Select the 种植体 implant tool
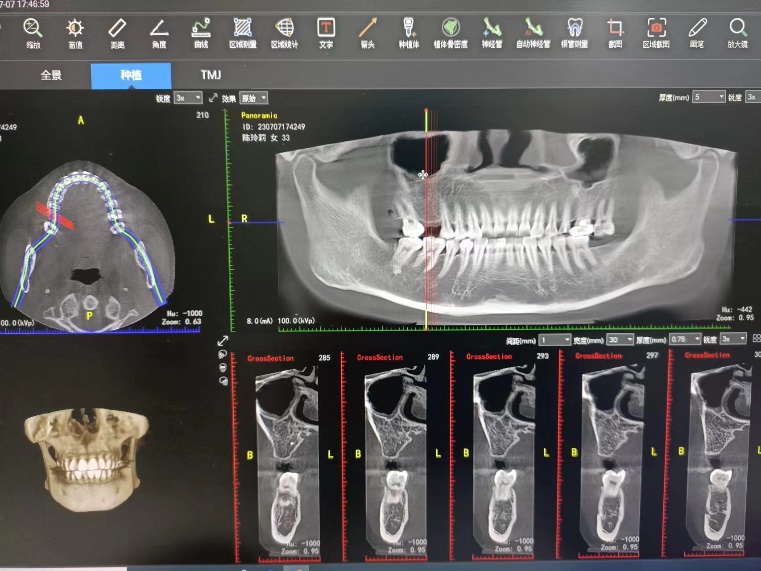The image size is (761, 571). 409,33
